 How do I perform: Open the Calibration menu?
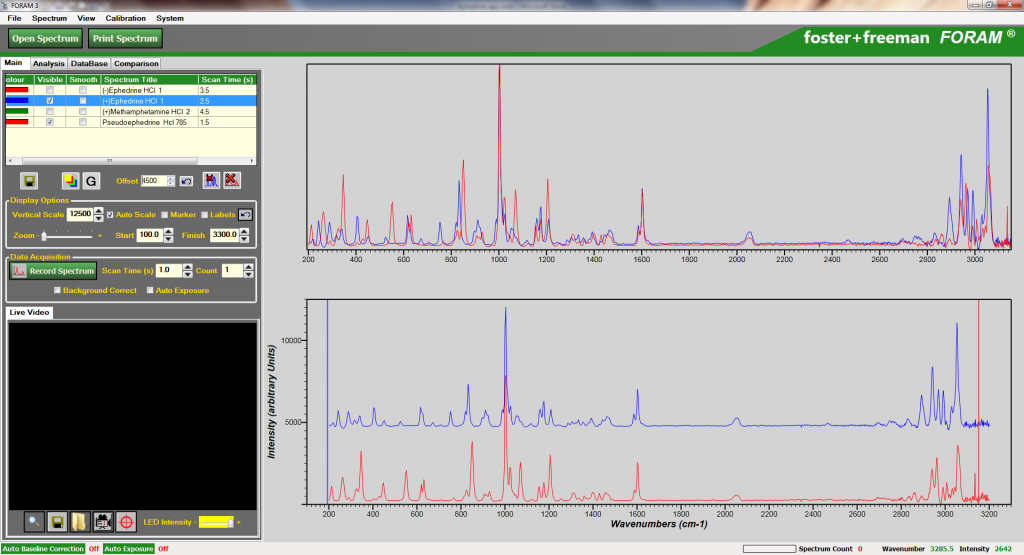point(125,18)
